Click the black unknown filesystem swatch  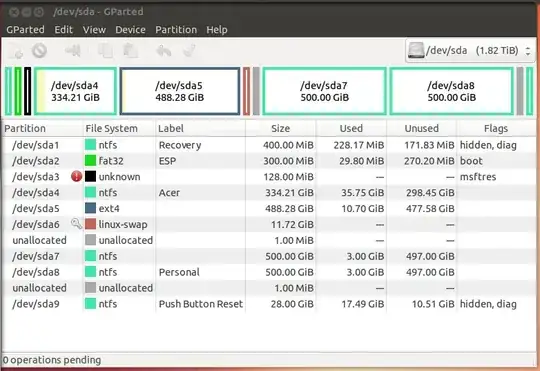click(x=90, y=176)
